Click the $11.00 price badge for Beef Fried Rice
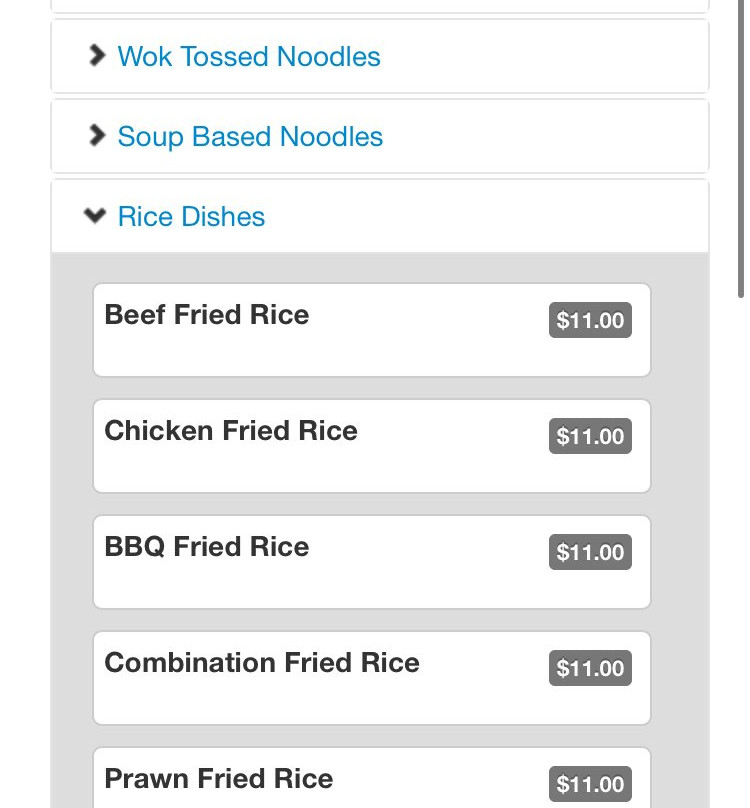750x808 pixels. pos(590,321)
